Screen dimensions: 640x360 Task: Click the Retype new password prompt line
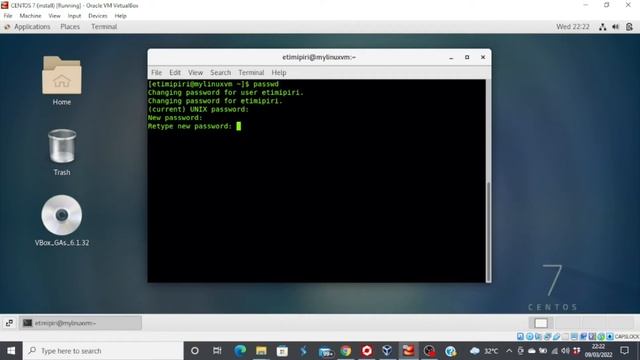click(194, 126)
